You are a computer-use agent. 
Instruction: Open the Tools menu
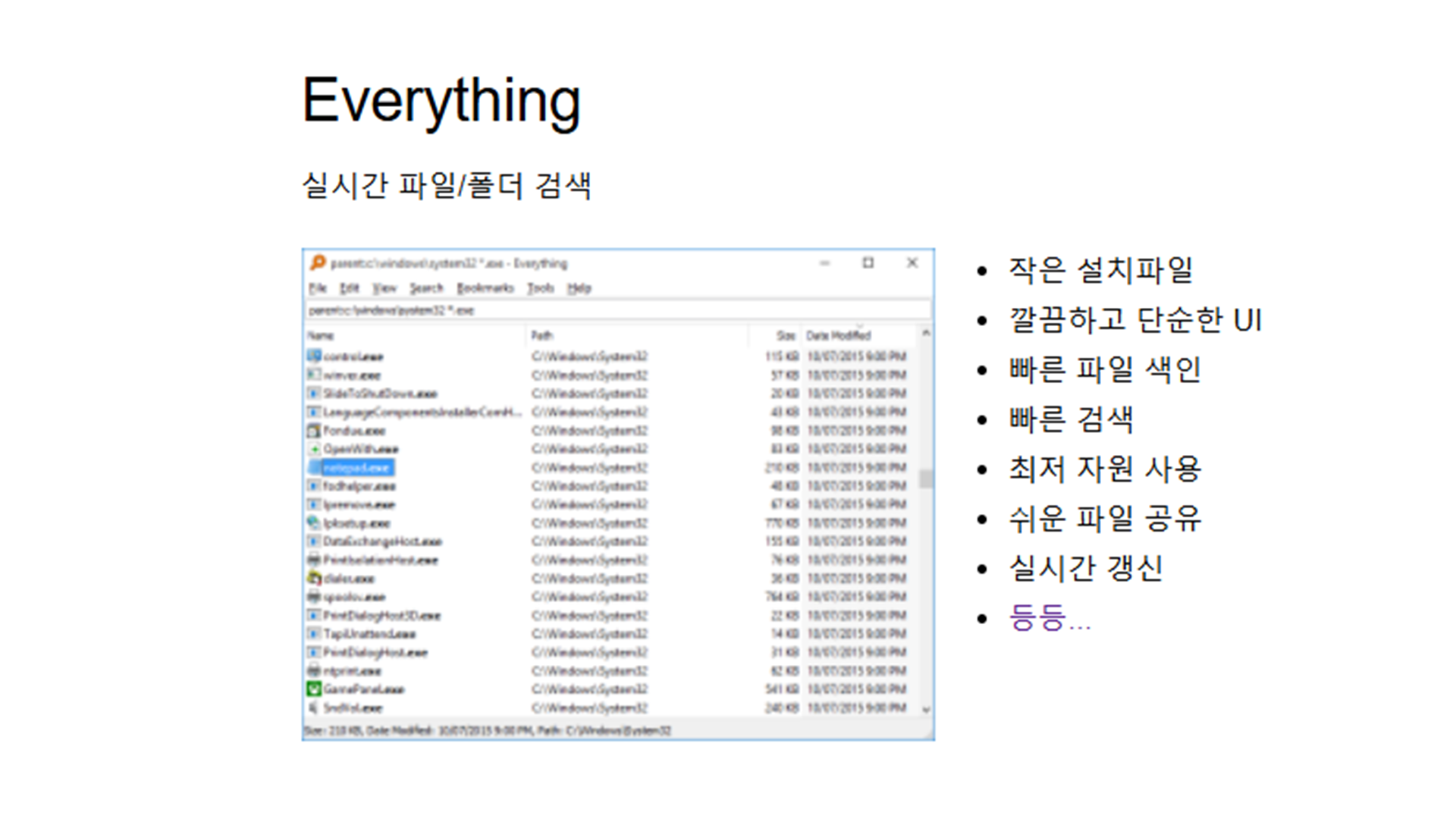click(541, 288)
